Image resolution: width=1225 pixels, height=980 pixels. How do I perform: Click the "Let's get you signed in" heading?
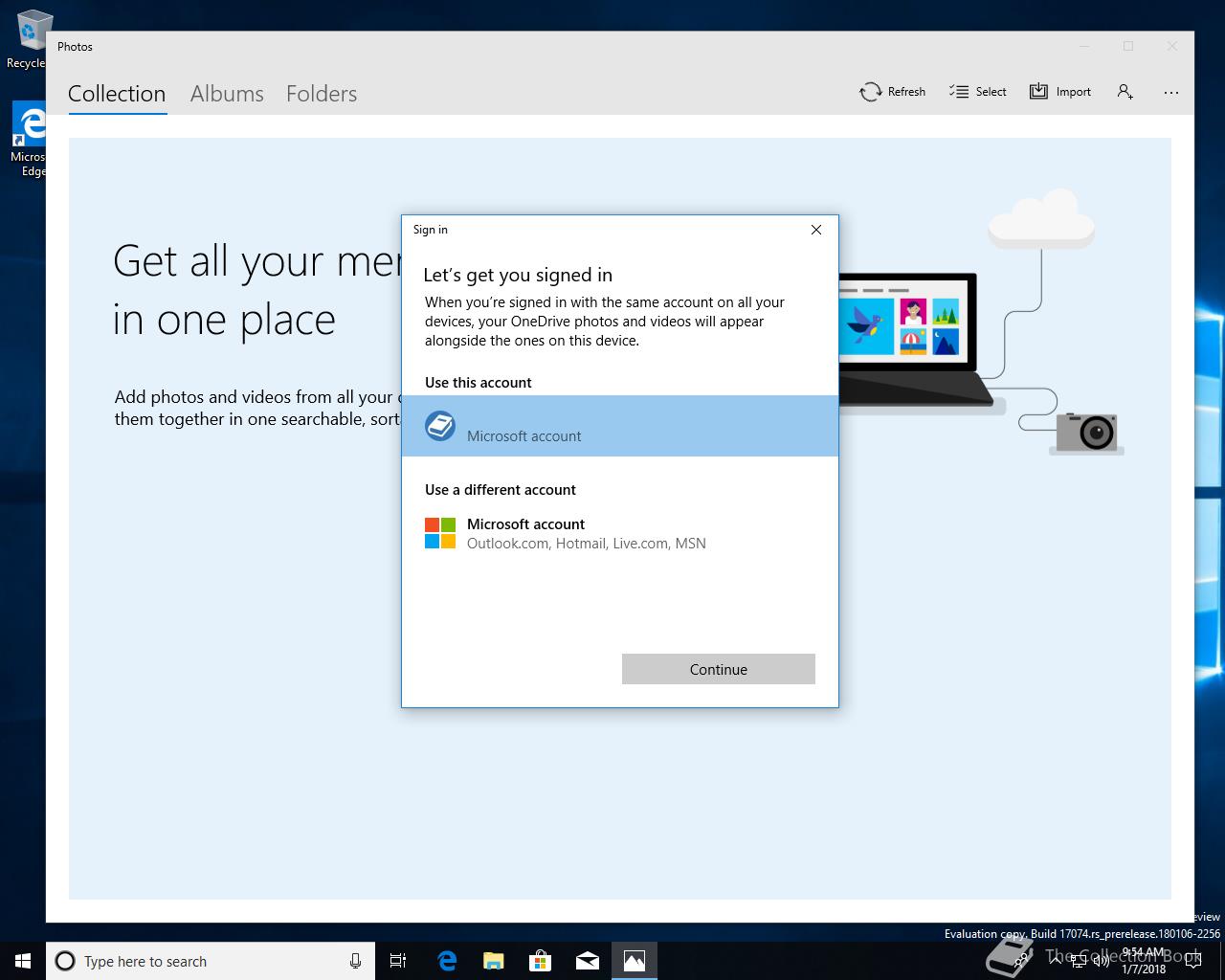(x=518, y=275)
